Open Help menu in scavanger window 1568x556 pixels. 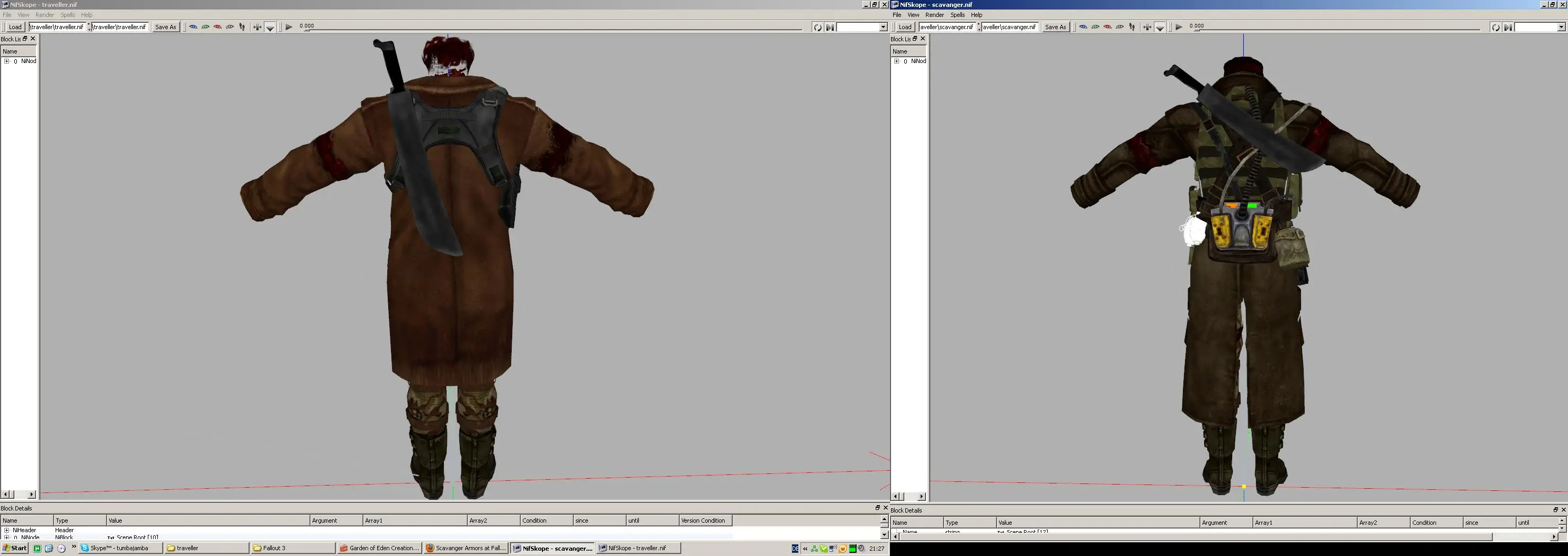pos(976,15)
